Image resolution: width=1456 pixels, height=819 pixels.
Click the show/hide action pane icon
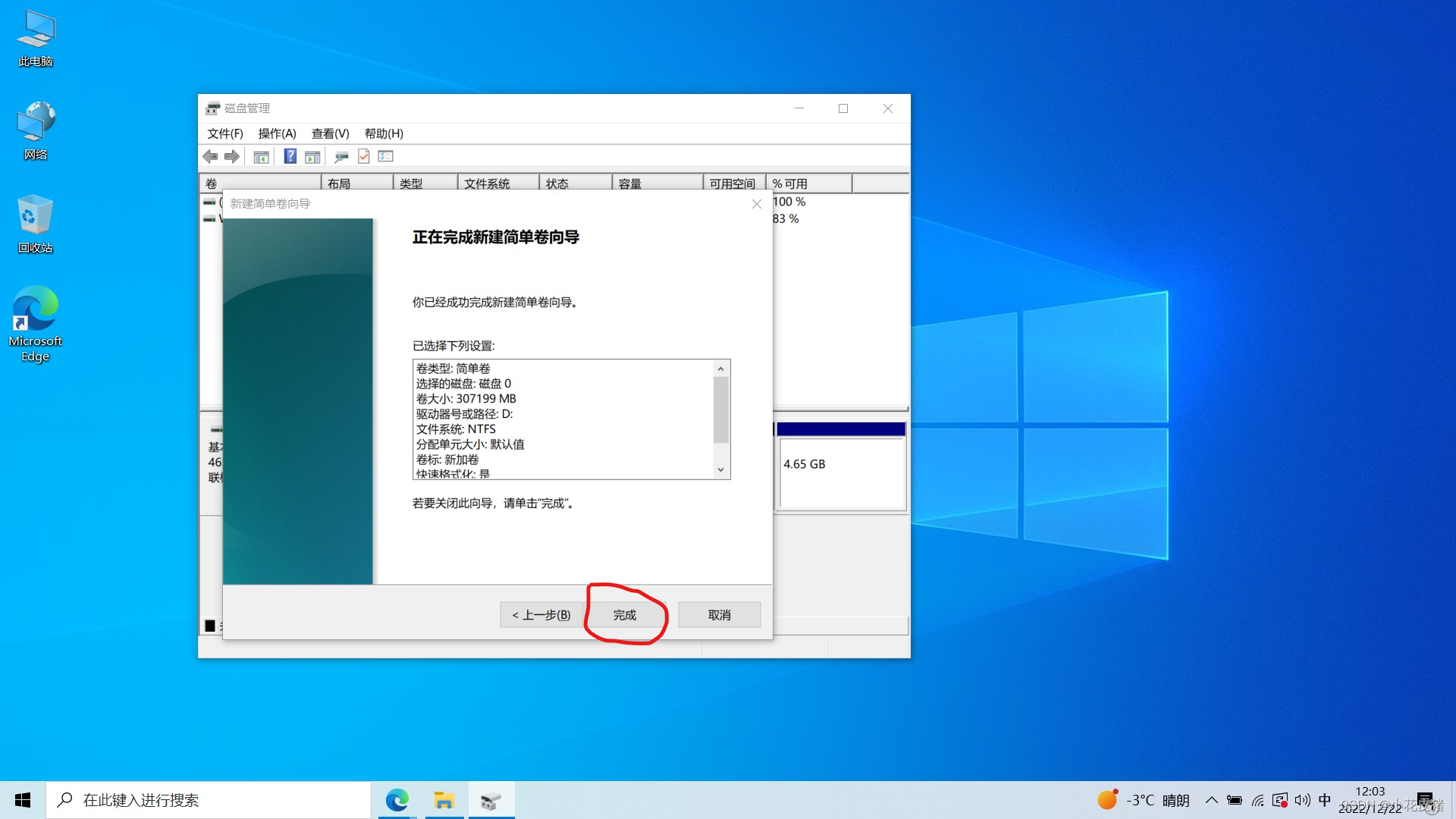312,156
